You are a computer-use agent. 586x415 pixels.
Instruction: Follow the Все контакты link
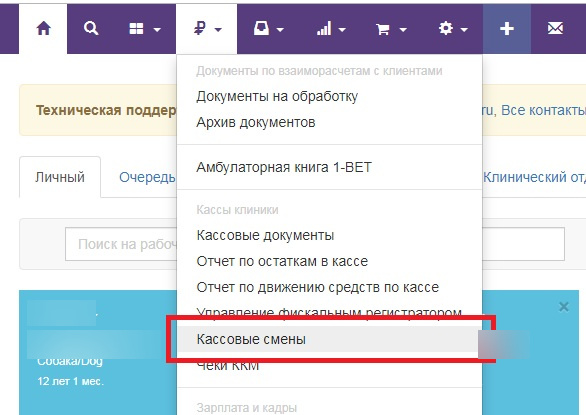543,110
